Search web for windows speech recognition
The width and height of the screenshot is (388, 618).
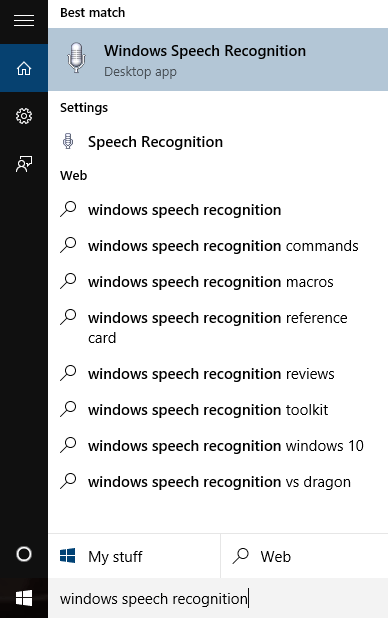click(218, 210)
